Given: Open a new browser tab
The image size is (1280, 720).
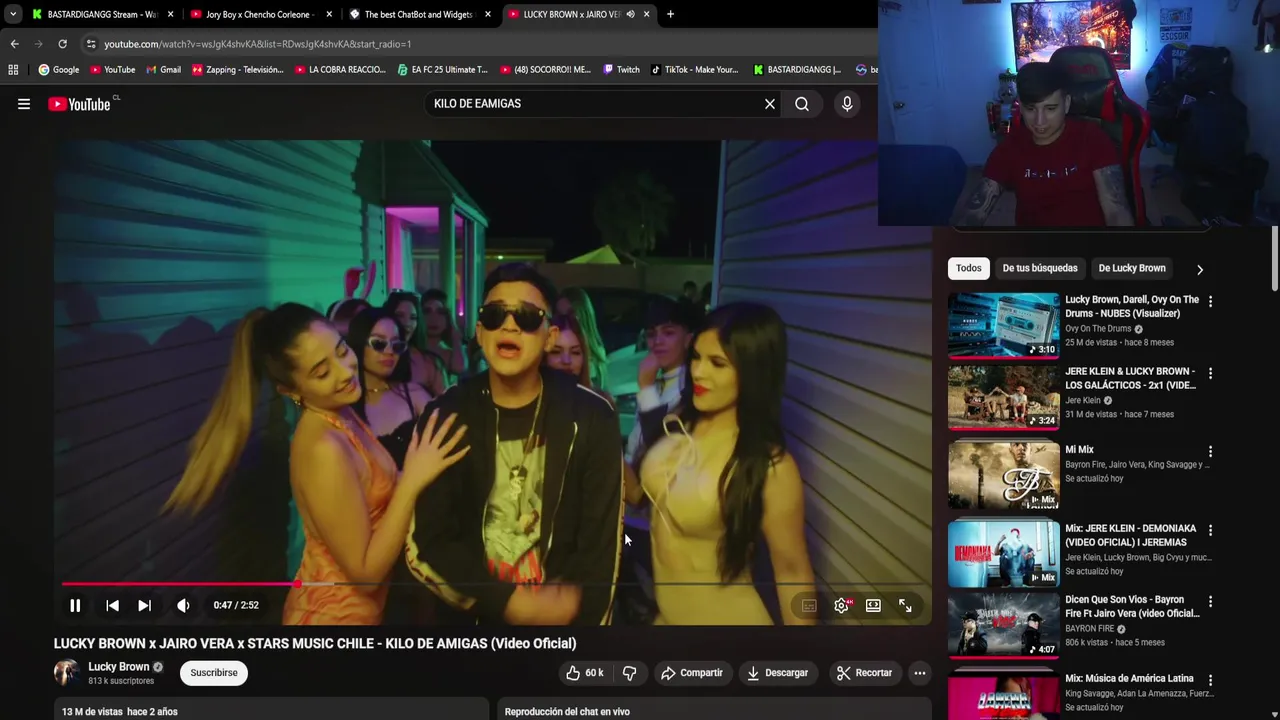Looking at the screenshot, I should (670, 14).
